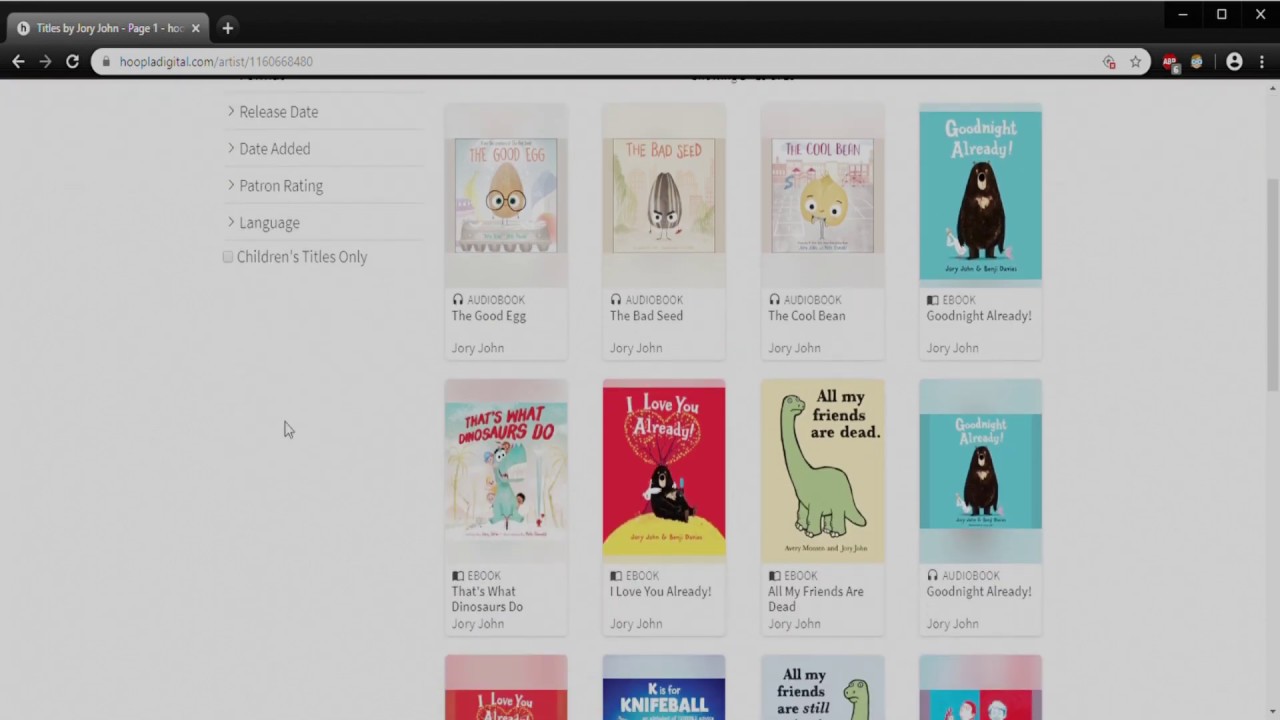Open the Goodnight Already! audiobook title link
1280x720 pixels.
click(x=979, y=592)
